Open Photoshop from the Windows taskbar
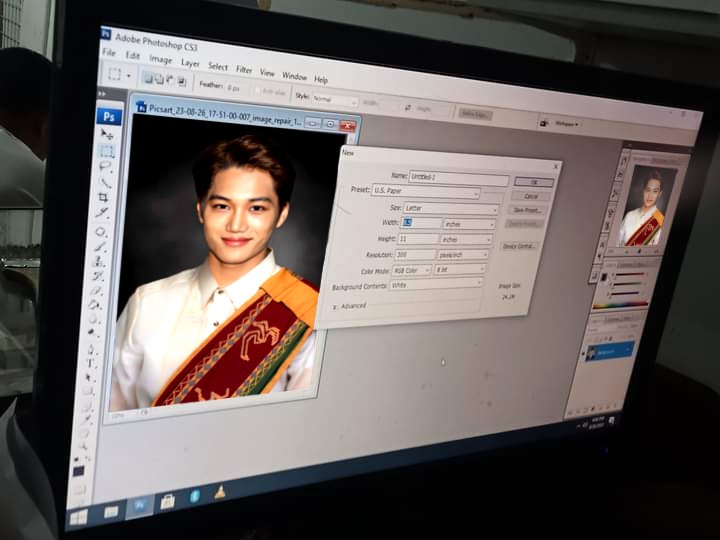The image size is (720, 540). click(x=139, y=505)
